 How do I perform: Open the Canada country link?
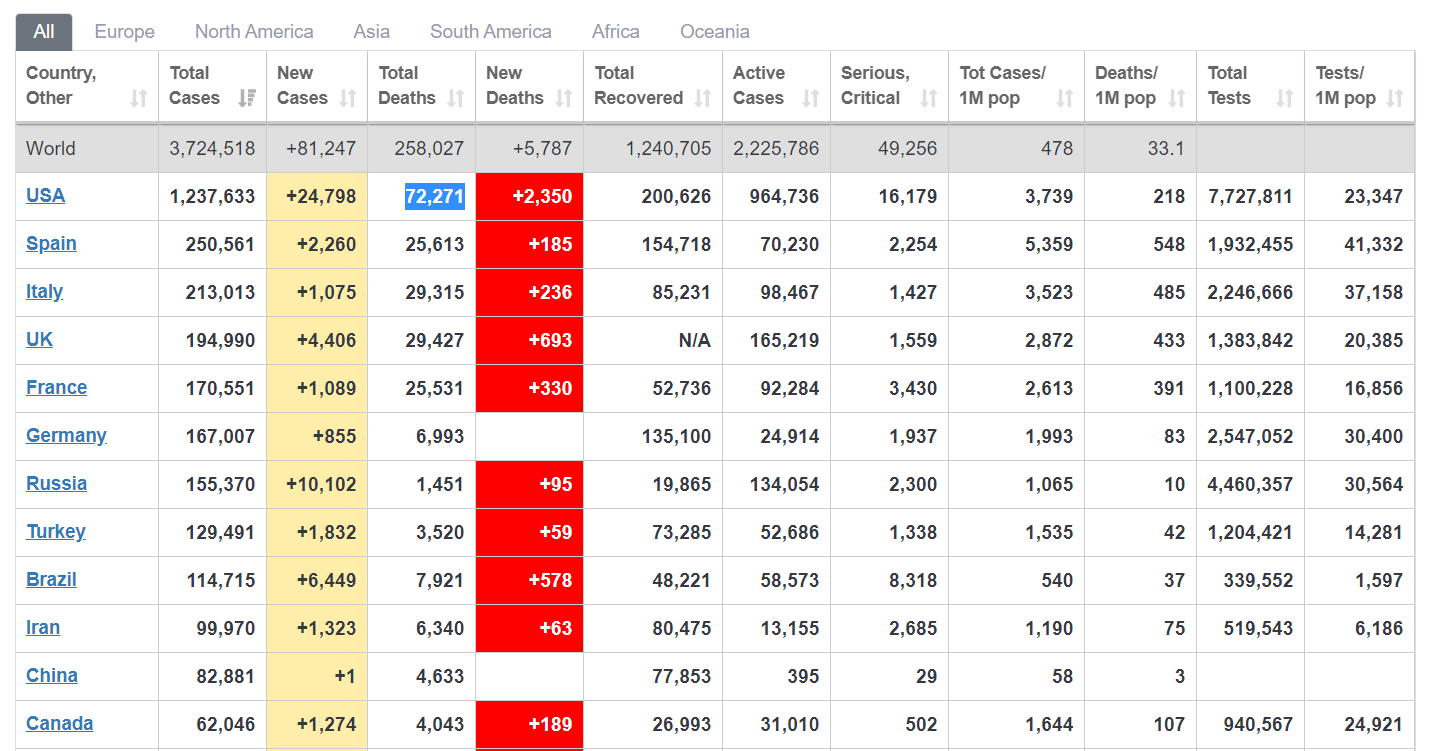[x=59, y=723]
